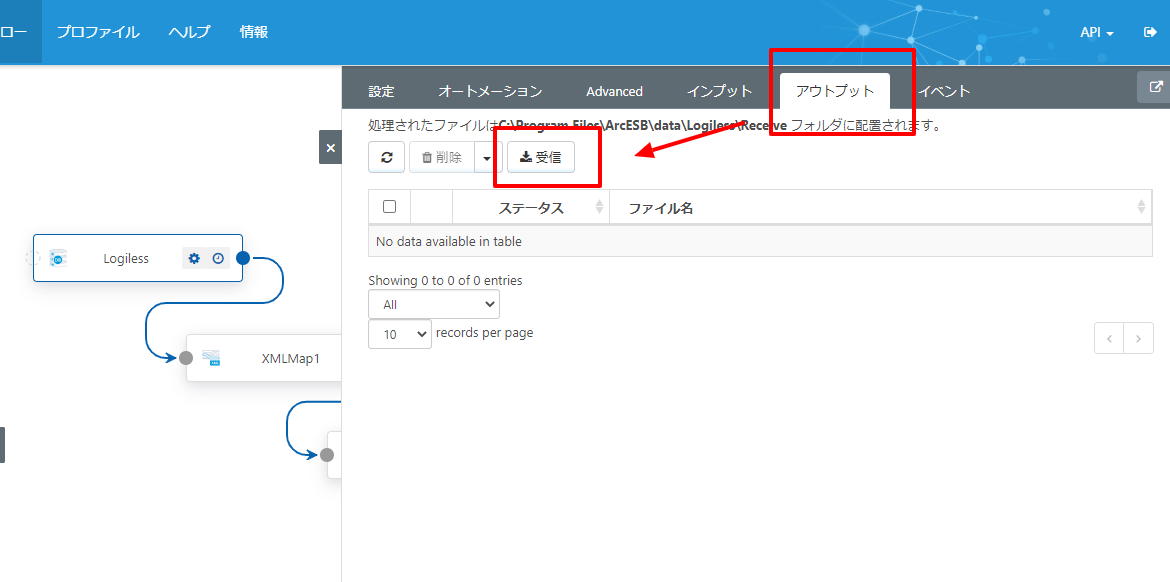Switch to the インプット tab
Image resolution: width=1170 pixels, height=582 pixels.
click(x=720, y=91)
